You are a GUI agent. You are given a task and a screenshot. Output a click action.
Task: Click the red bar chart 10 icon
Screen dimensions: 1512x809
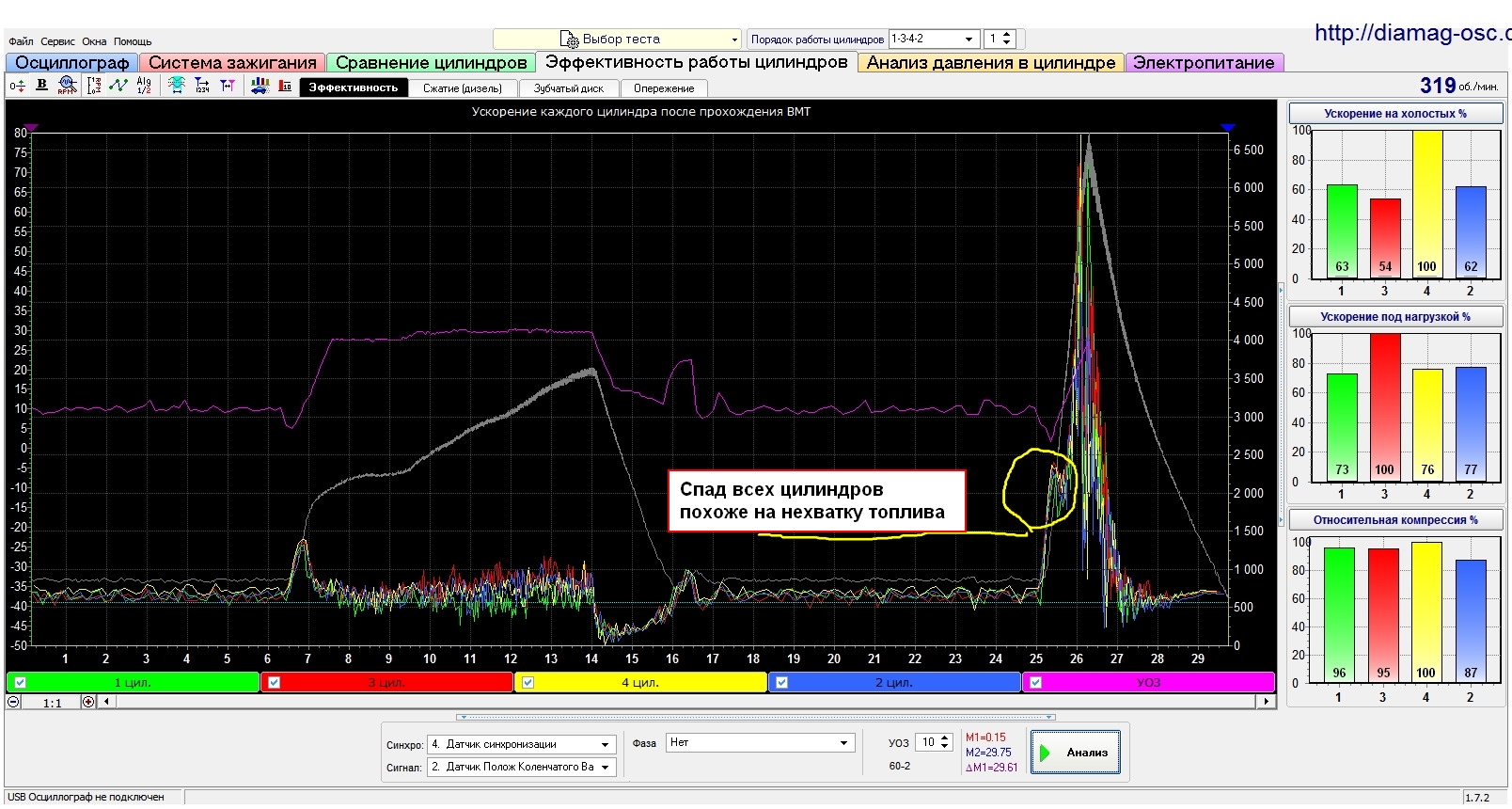(x=286, y=86)
